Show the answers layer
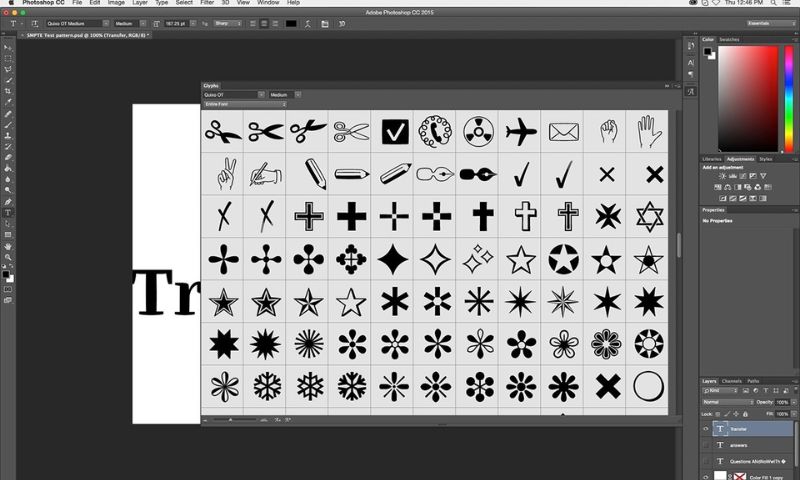This screenshot has width=800, height=480. coord(706,446)
